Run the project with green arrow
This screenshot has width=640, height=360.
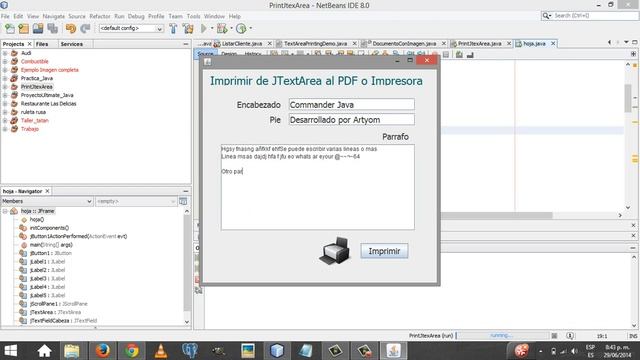point(204,29)
